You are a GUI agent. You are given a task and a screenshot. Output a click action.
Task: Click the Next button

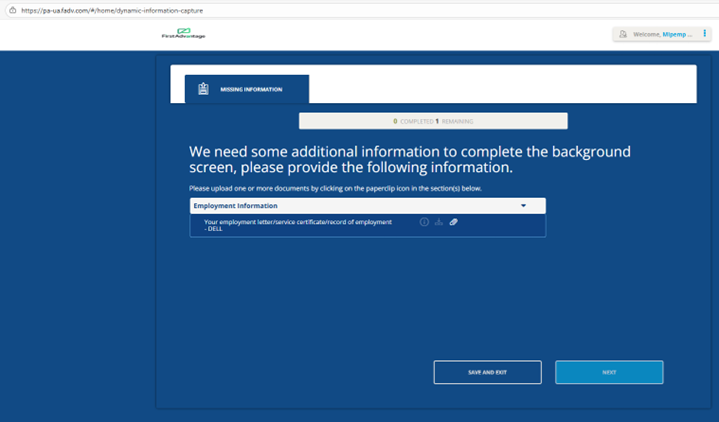[x=609, y=372]
